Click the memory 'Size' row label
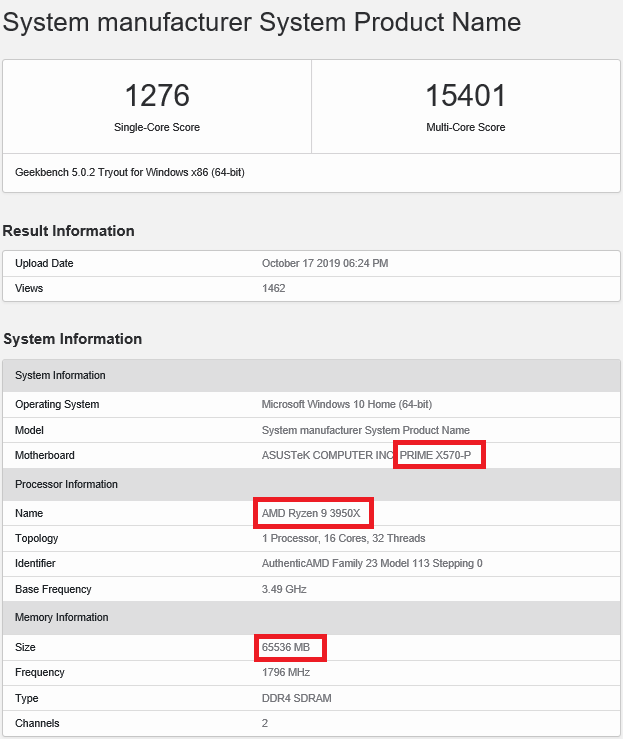The width and height of the screenshot is (623, 739). pos(25,648)
